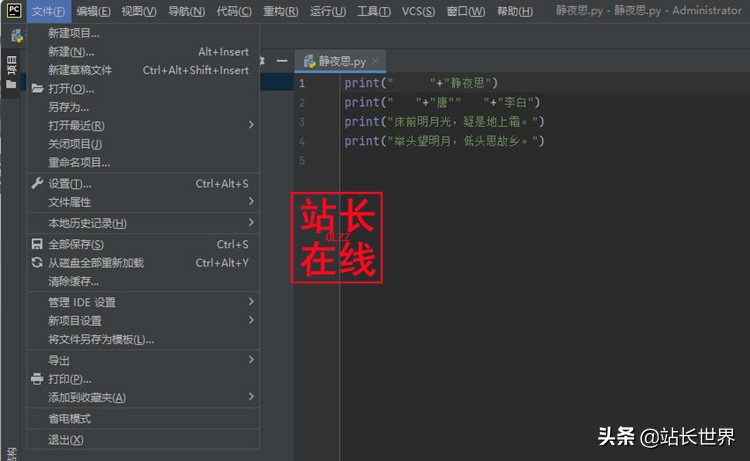Expand the 本地历史记录 submenu arrow

(251, 222)
